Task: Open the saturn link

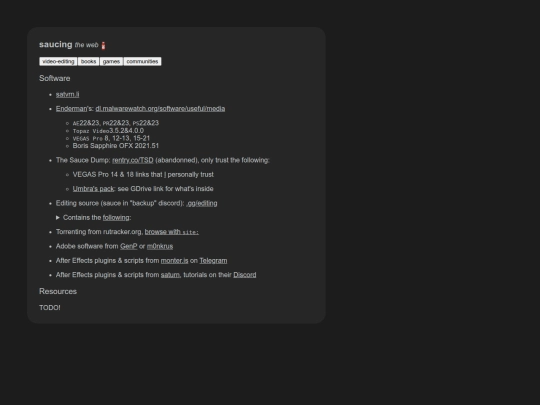Action: [170, 275]
